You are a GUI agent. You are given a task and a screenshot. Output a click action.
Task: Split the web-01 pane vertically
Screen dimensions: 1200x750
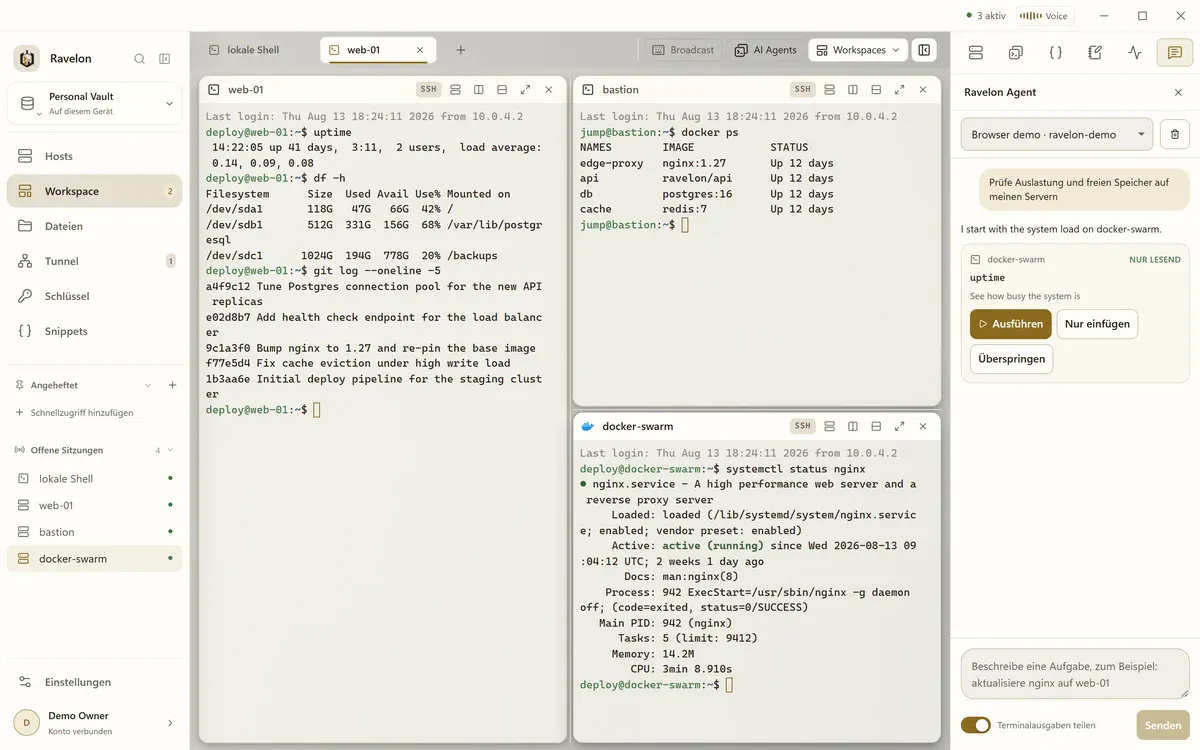click(x=479, y=89)
